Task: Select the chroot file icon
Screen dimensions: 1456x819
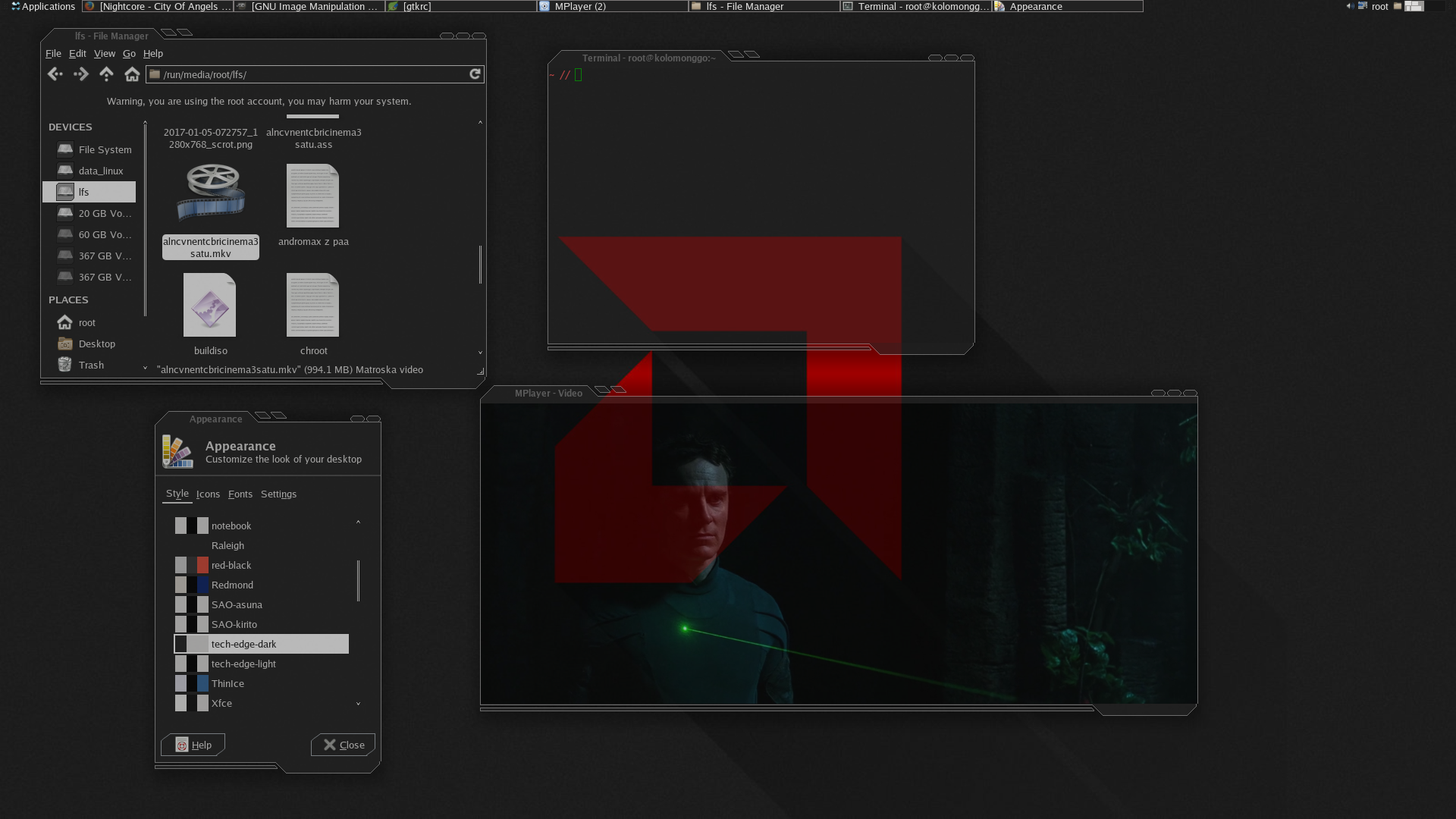Action: point(312,305)
